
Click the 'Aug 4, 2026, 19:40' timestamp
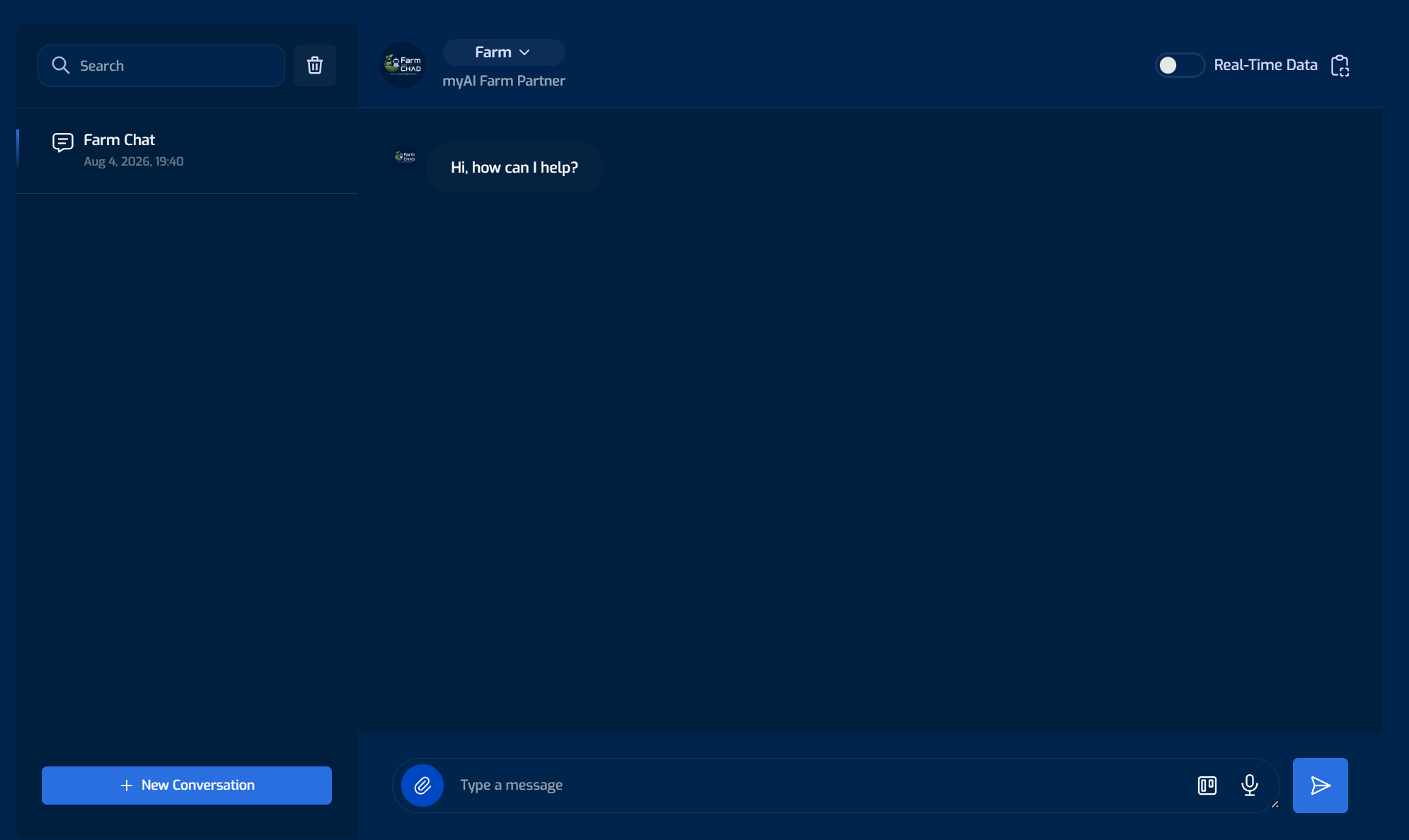[134, 161]
